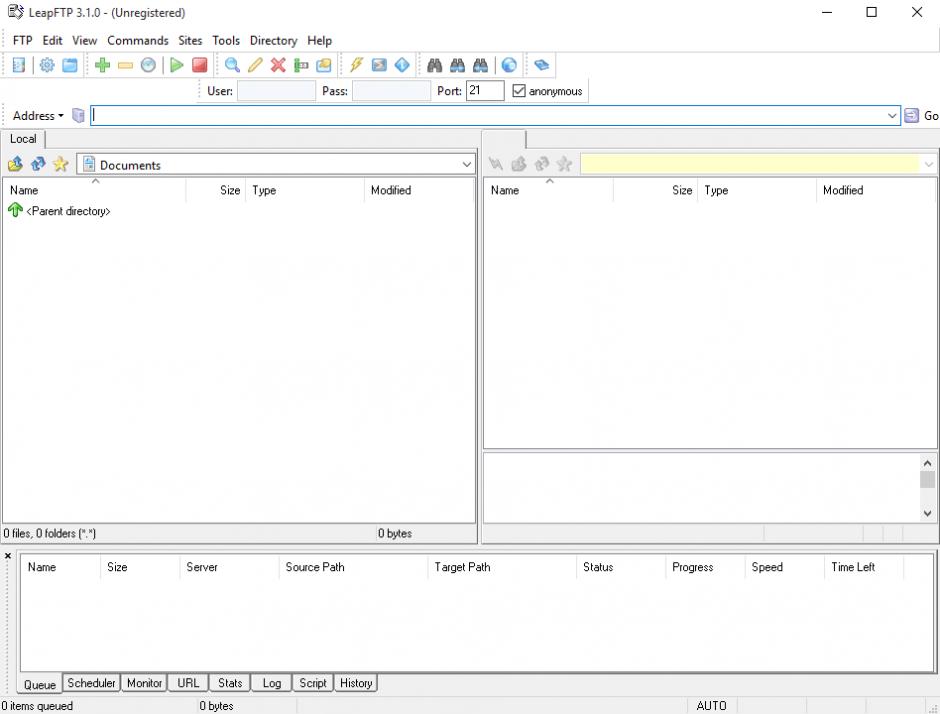The image size is (940, 714).
Task: Open the View menu
Action: [85, 40]
